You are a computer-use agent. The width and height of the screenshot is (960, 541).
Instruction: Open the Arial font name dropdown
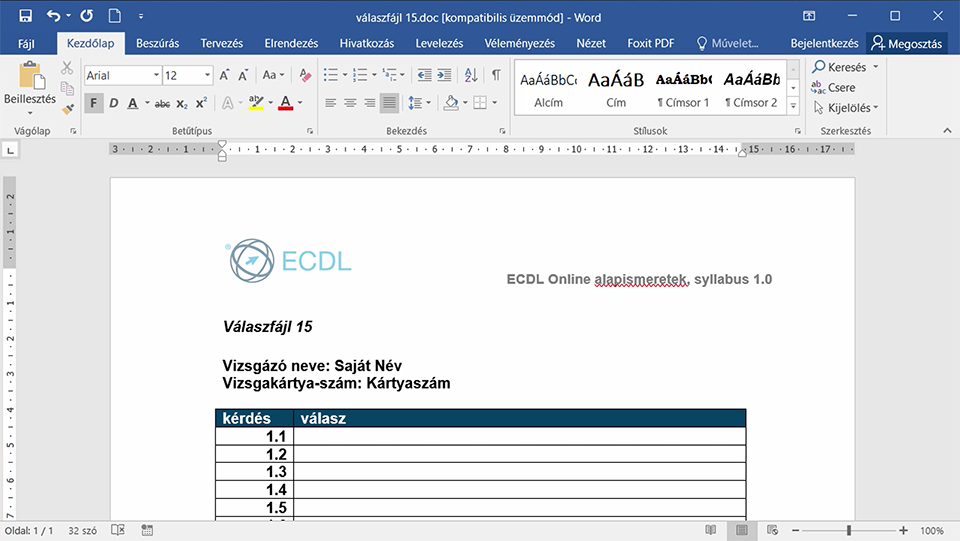point(156,75)
